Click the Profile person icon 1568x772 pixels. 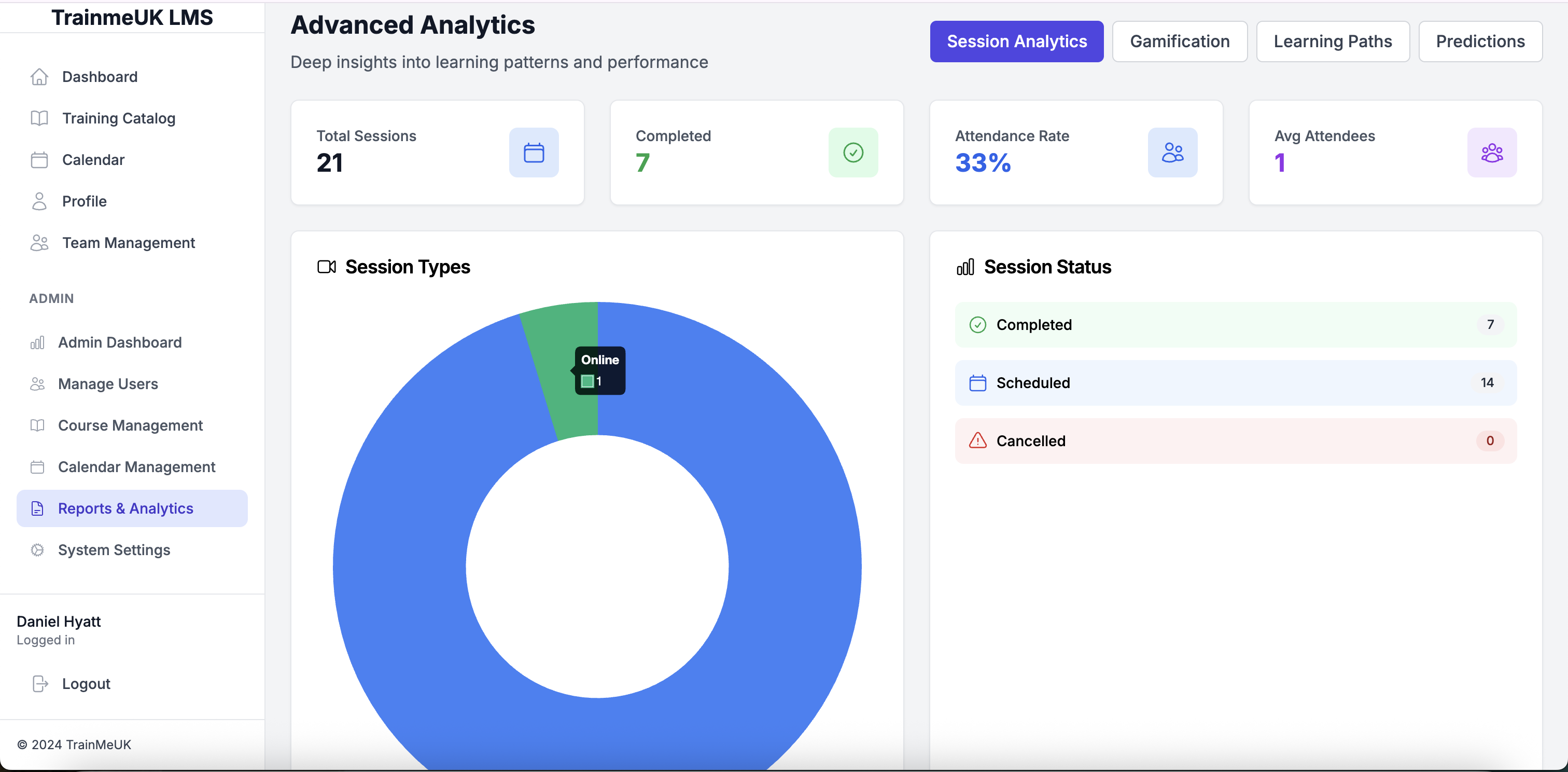pyautogui.click(x=39, y=201)
